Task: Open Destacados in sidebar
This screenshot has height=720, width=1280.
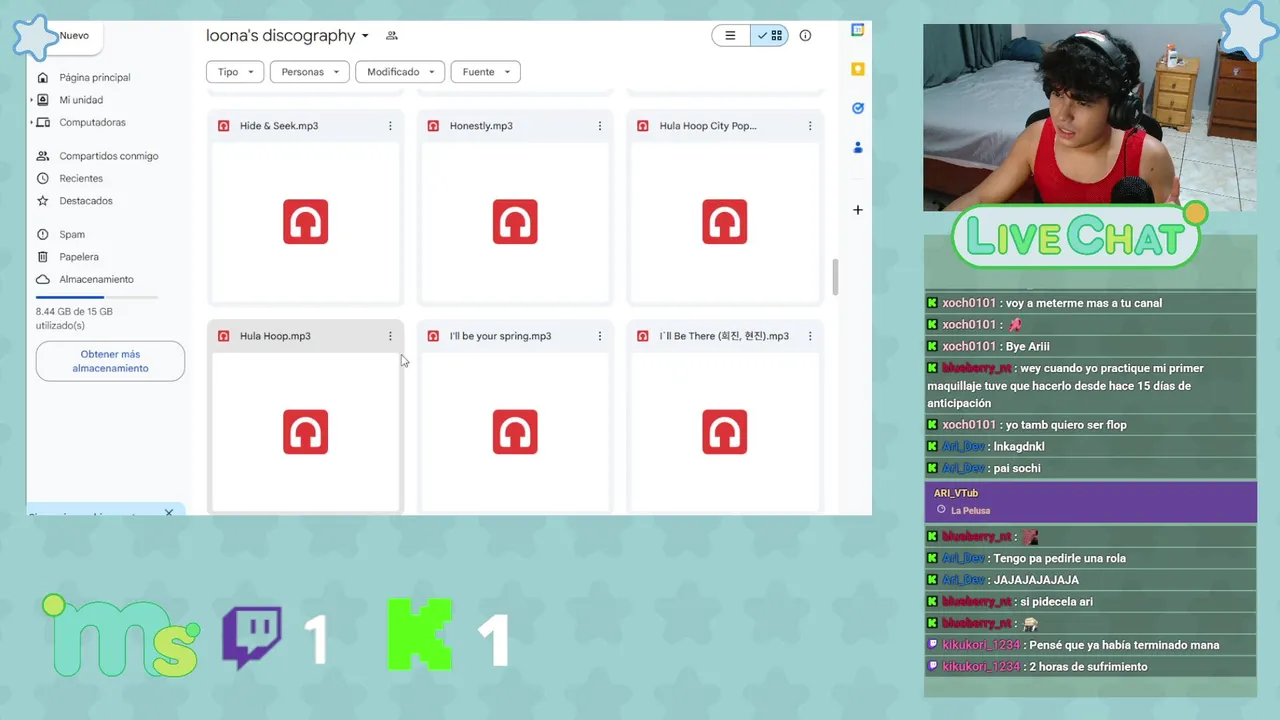Action: (x=86, y=201)
